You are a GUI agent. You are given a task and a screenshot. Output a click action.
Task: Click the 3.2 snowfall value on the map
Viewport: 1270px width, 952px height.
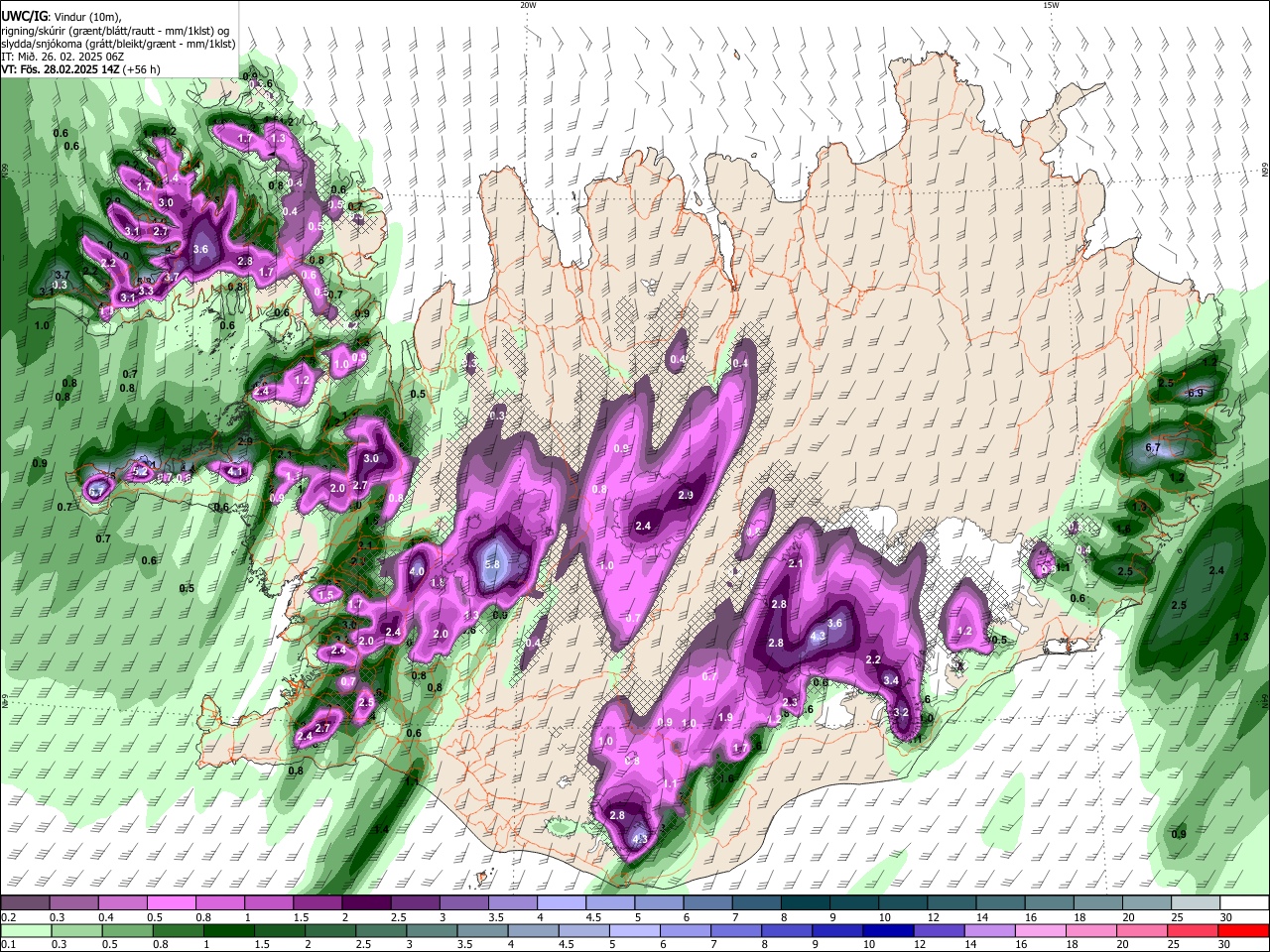pyautogui.click(x=901, y=713)
